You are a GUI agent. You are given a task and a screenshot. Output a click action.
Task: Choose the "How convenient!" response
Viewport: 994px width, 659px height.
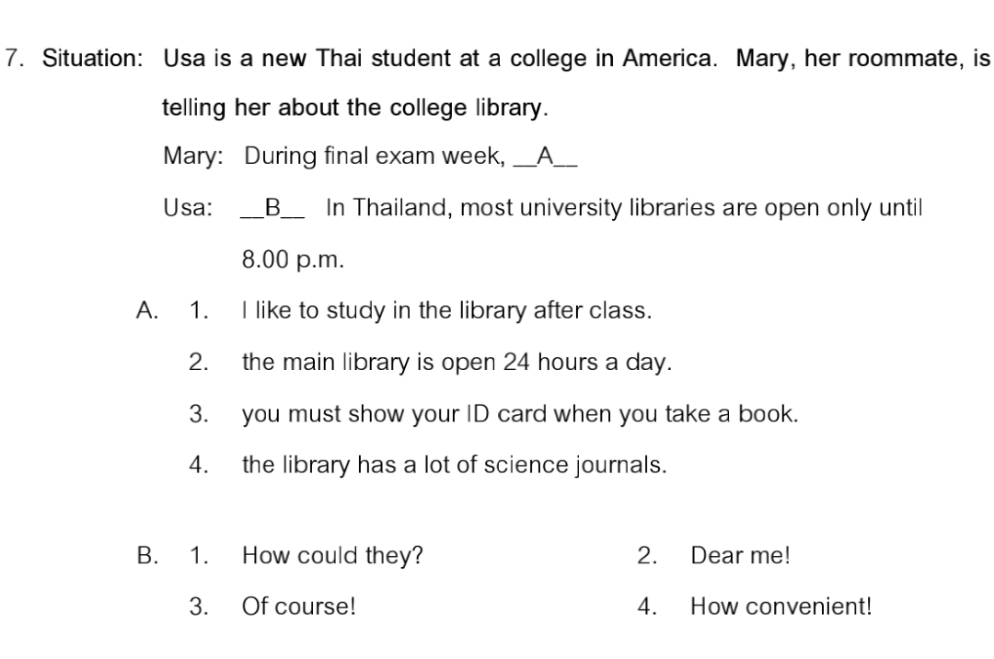(x=781, y=606)
